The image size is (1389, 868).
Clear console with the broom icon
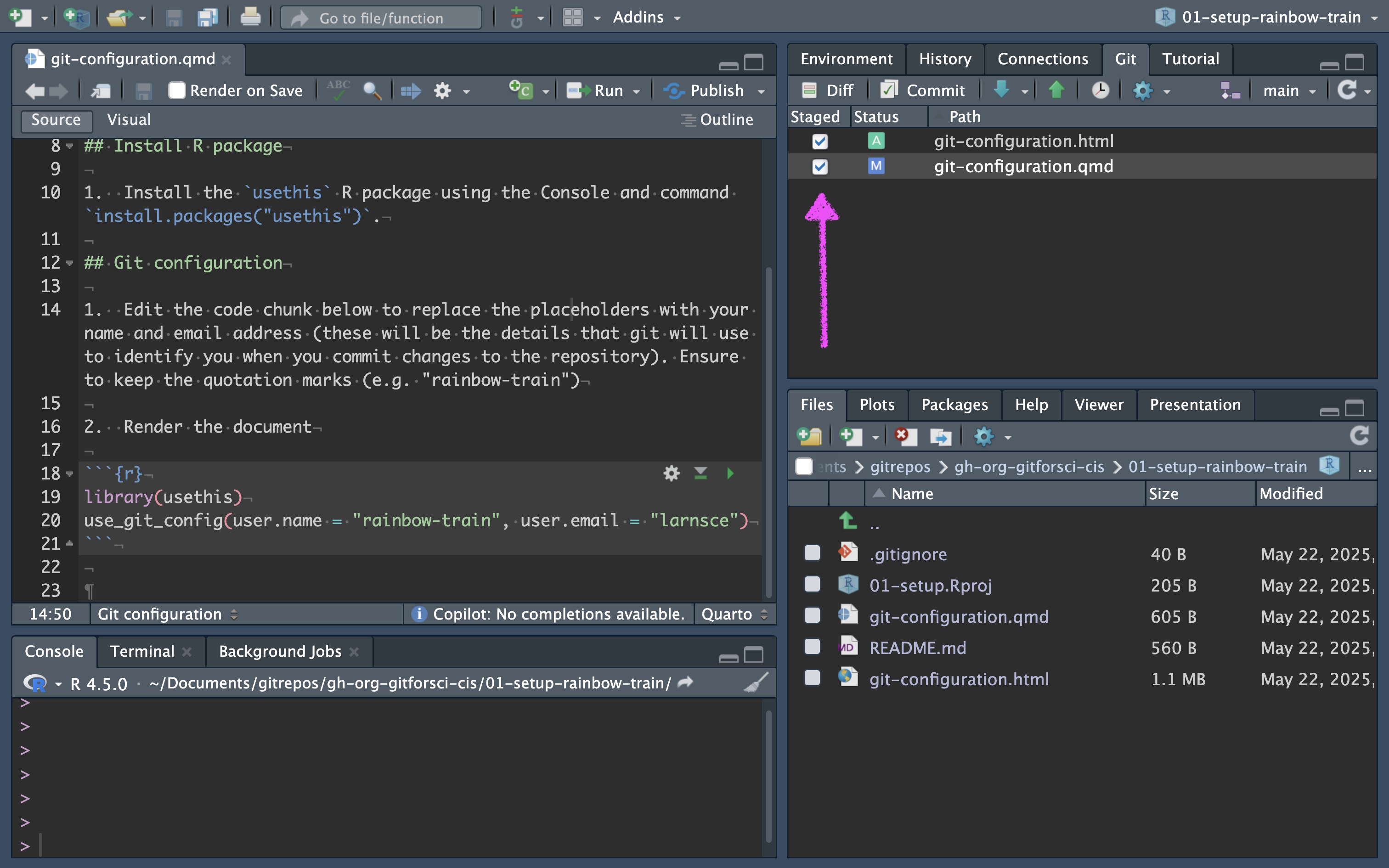tap(755, 683)
